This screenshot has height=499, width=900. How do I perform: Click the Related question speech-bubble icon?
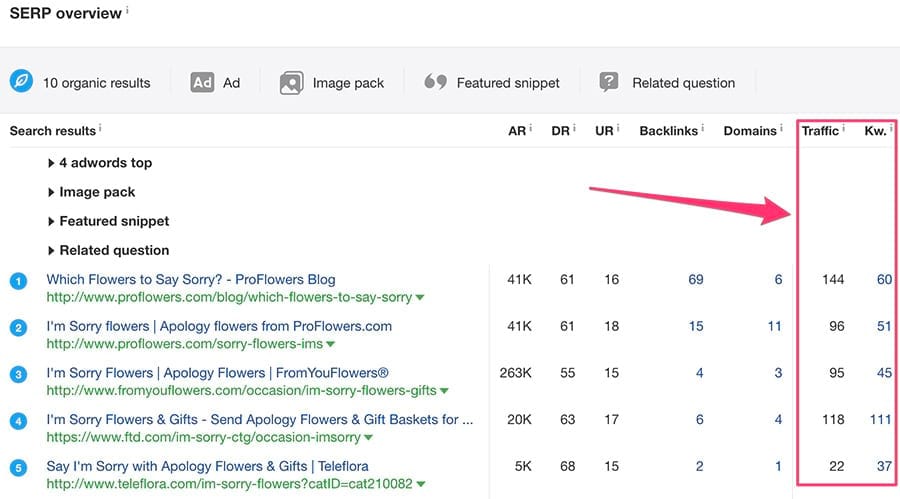click(609, 82)
